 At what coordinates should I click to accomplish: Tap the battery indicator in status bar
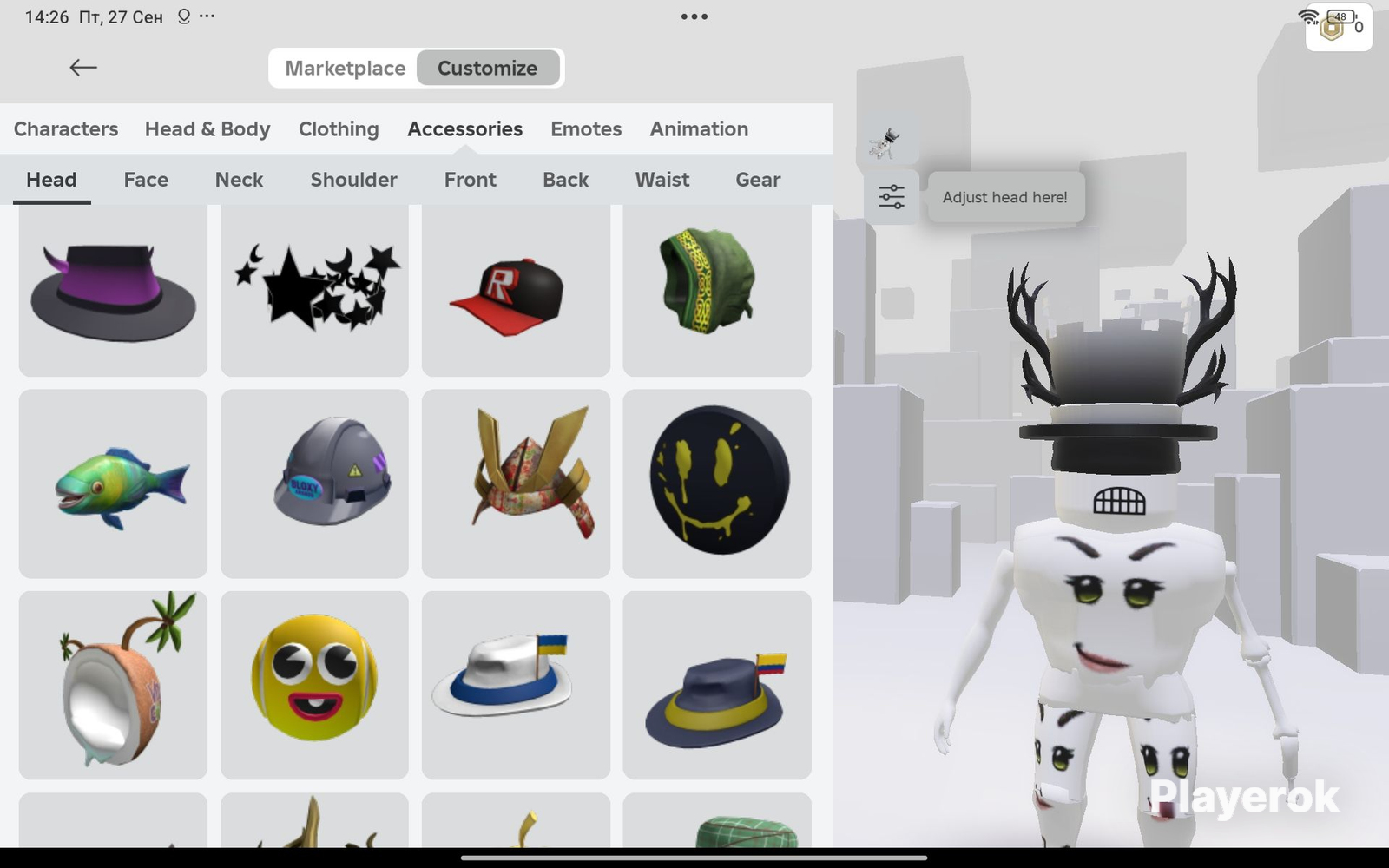click(x=1341, y=16)
